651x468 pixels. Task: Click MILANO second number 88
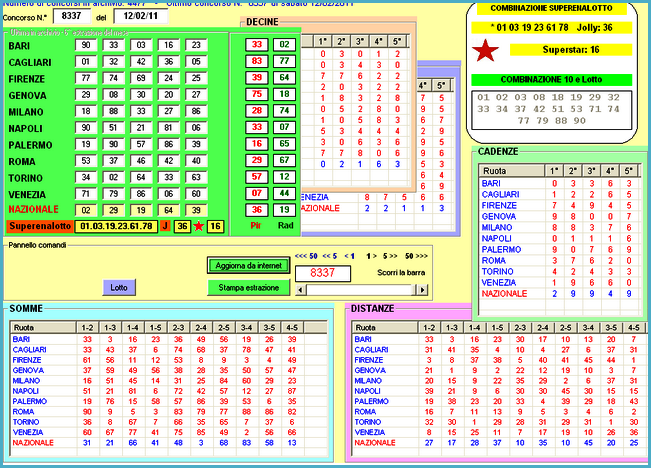coord(113,111)
